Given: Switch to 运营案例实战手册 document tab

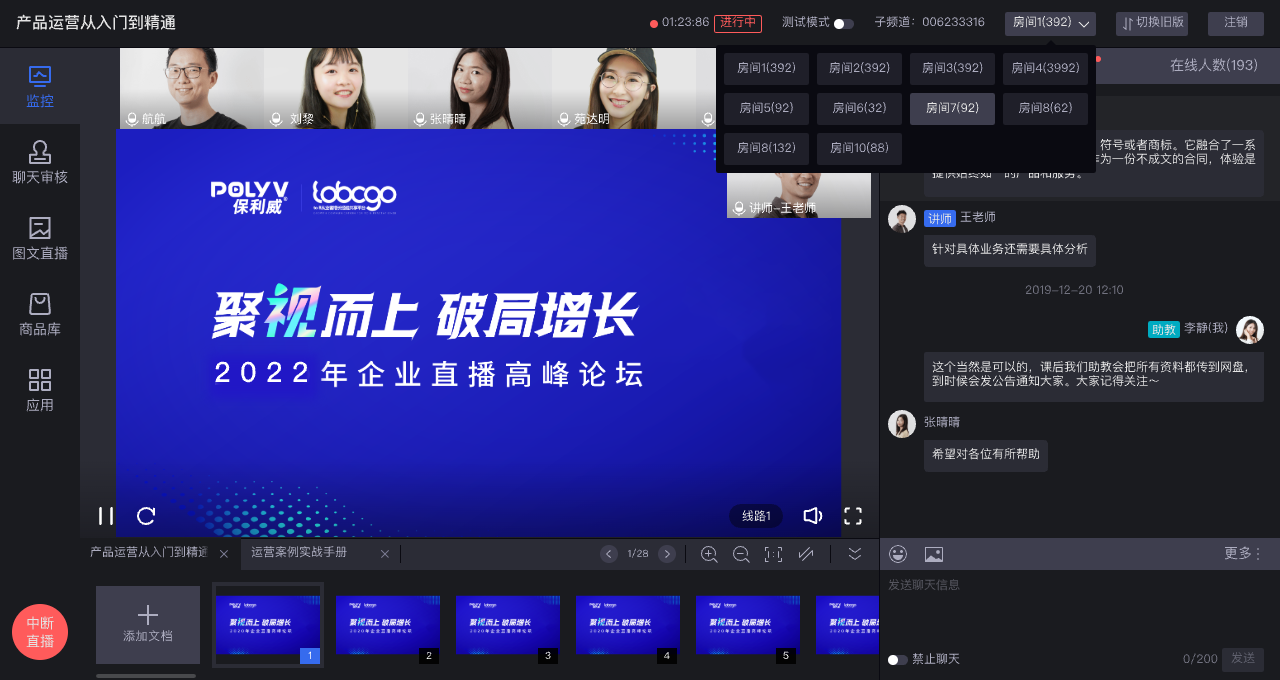Looking at the screenshot, I should pyautogui.click(x=299, y=553).
